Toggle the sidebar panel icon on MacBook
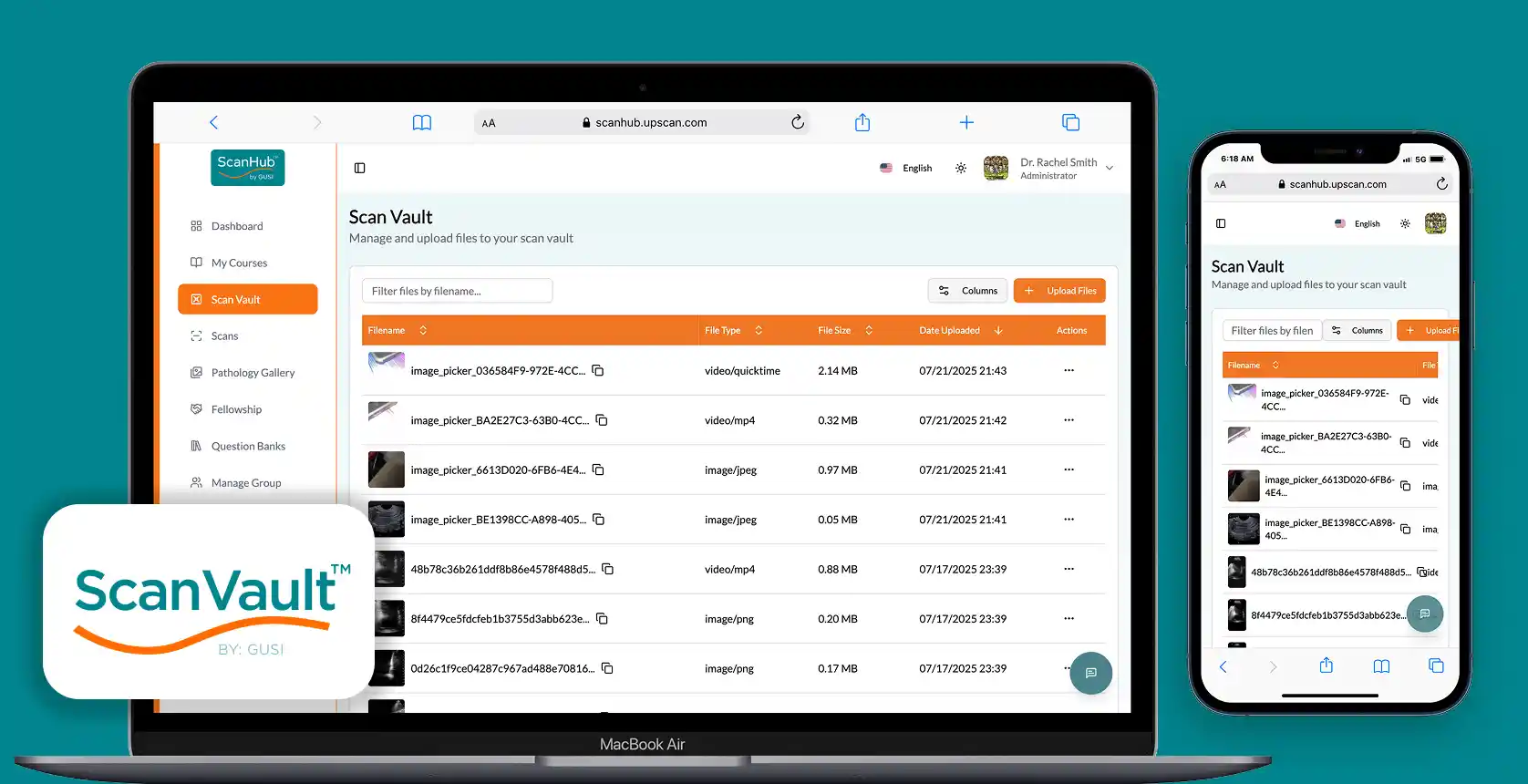 pyautogui.click(x=360, y=168)
